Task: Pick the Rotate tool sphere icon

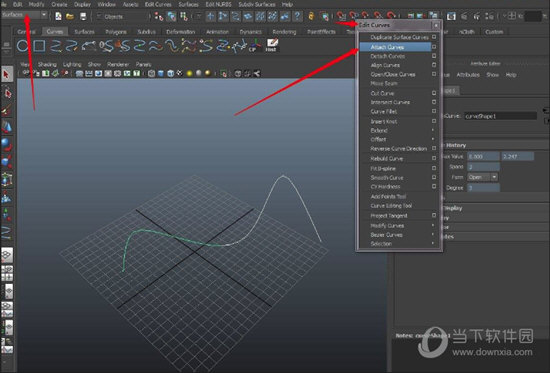Action: tap(7, 144)
